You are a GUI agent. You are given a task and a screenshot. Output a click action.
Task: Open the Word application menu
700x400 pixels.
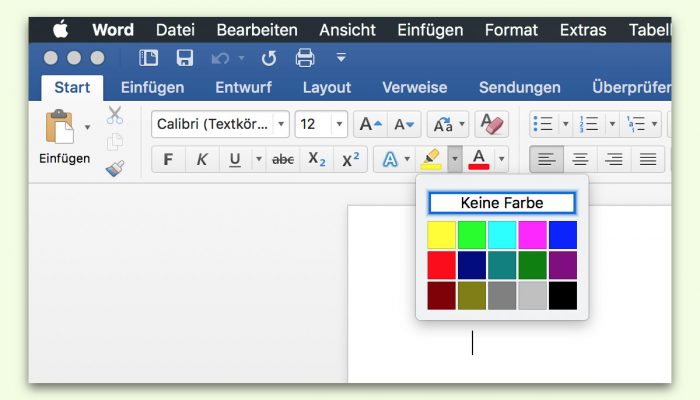[113, 30]
